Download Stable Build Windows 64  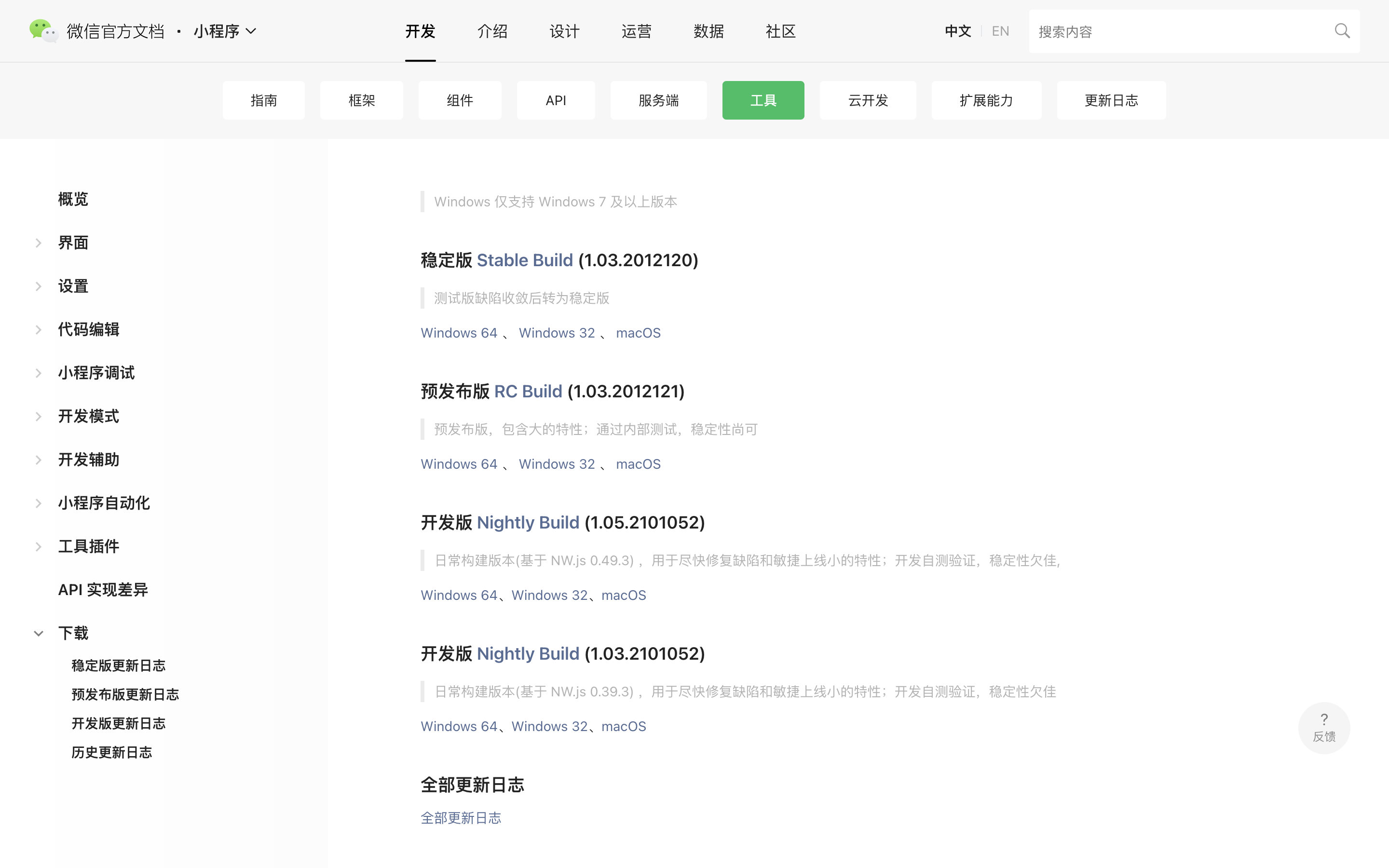459,333
